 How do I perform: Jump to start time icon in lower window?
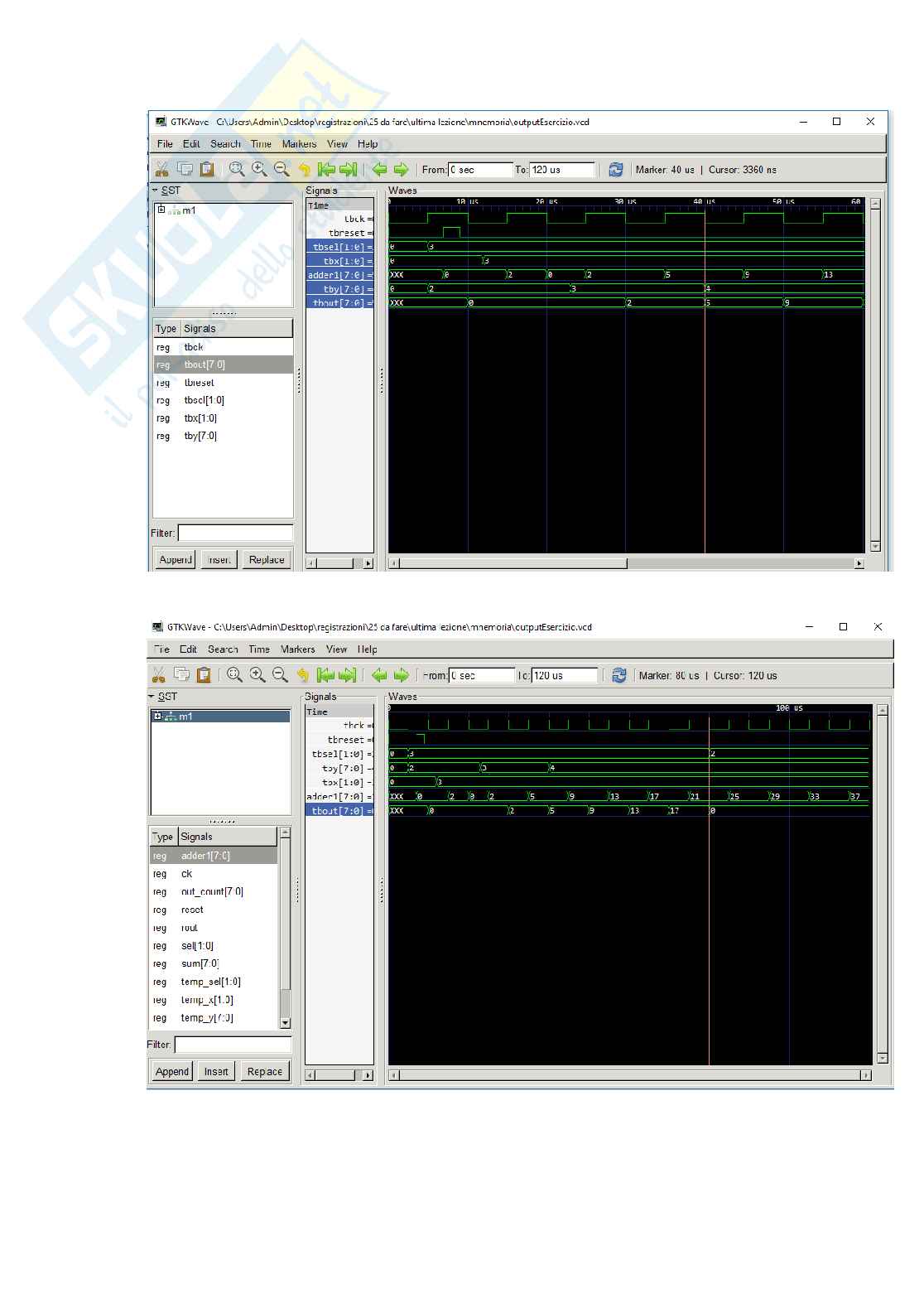click(x=325, y=675)
